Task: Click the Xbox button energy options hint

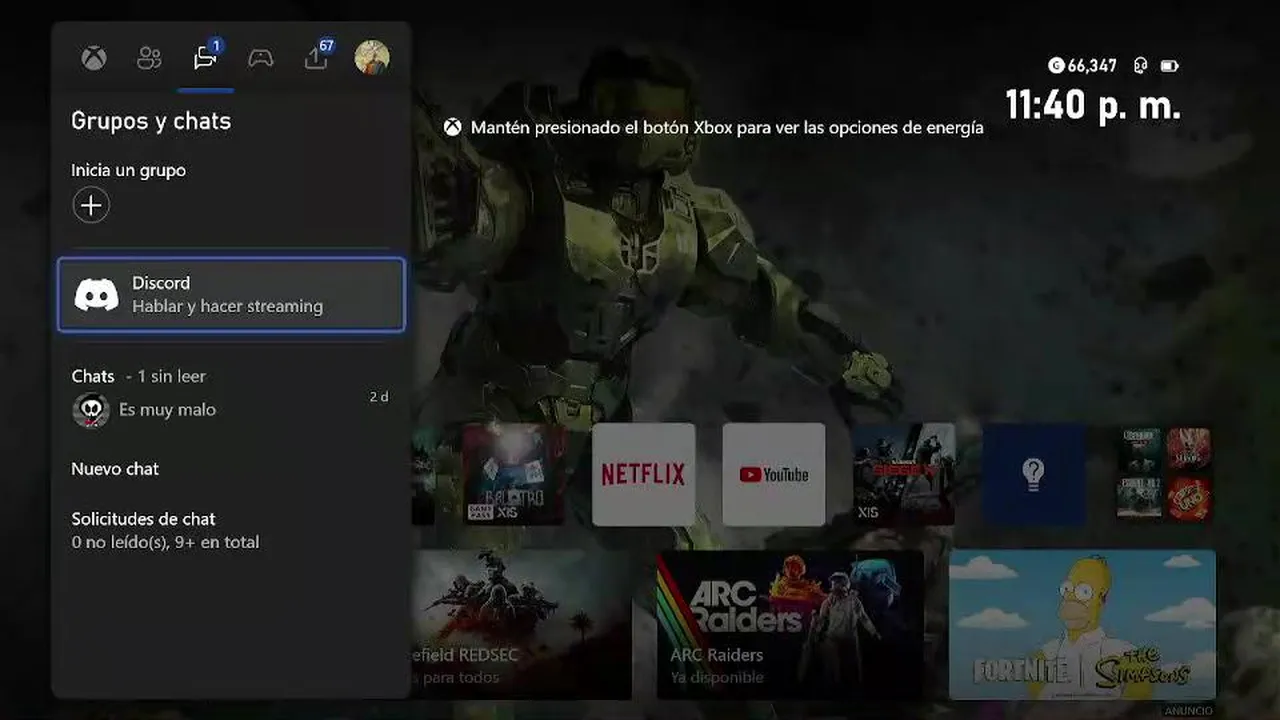Action: (x=714, y=128)
